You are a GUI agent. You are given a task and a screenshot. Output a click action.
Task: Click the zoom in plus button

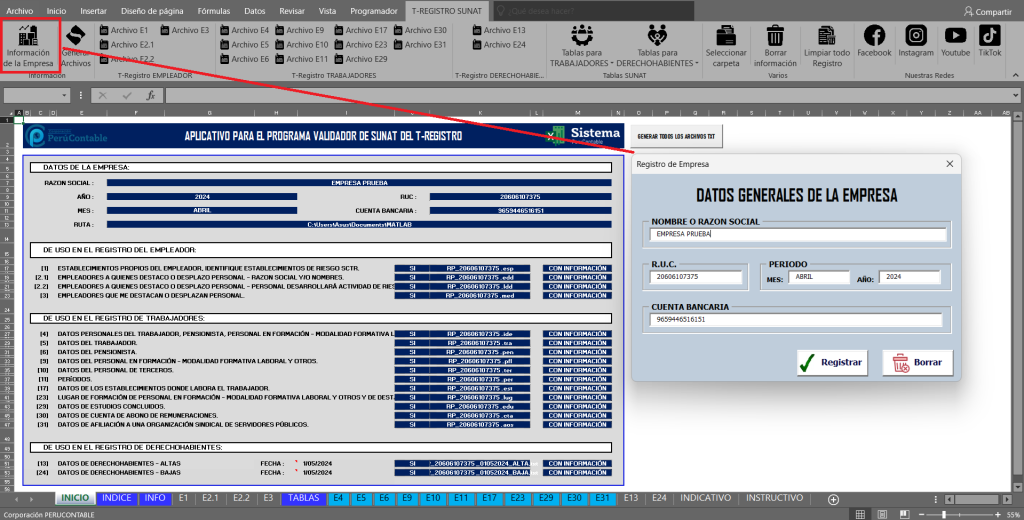pyautogui.click(x=997, y=515)
